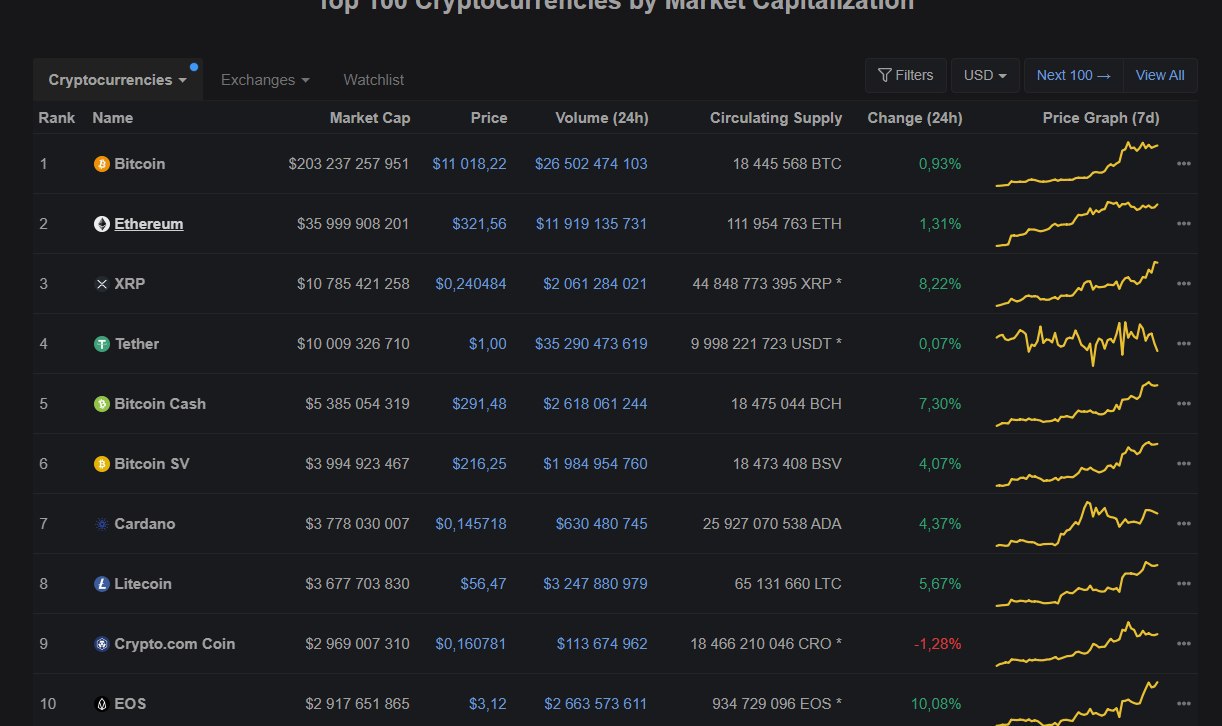Click the Cardano logo icon
Screen dimensions: 1222x726
click(101, 524)
